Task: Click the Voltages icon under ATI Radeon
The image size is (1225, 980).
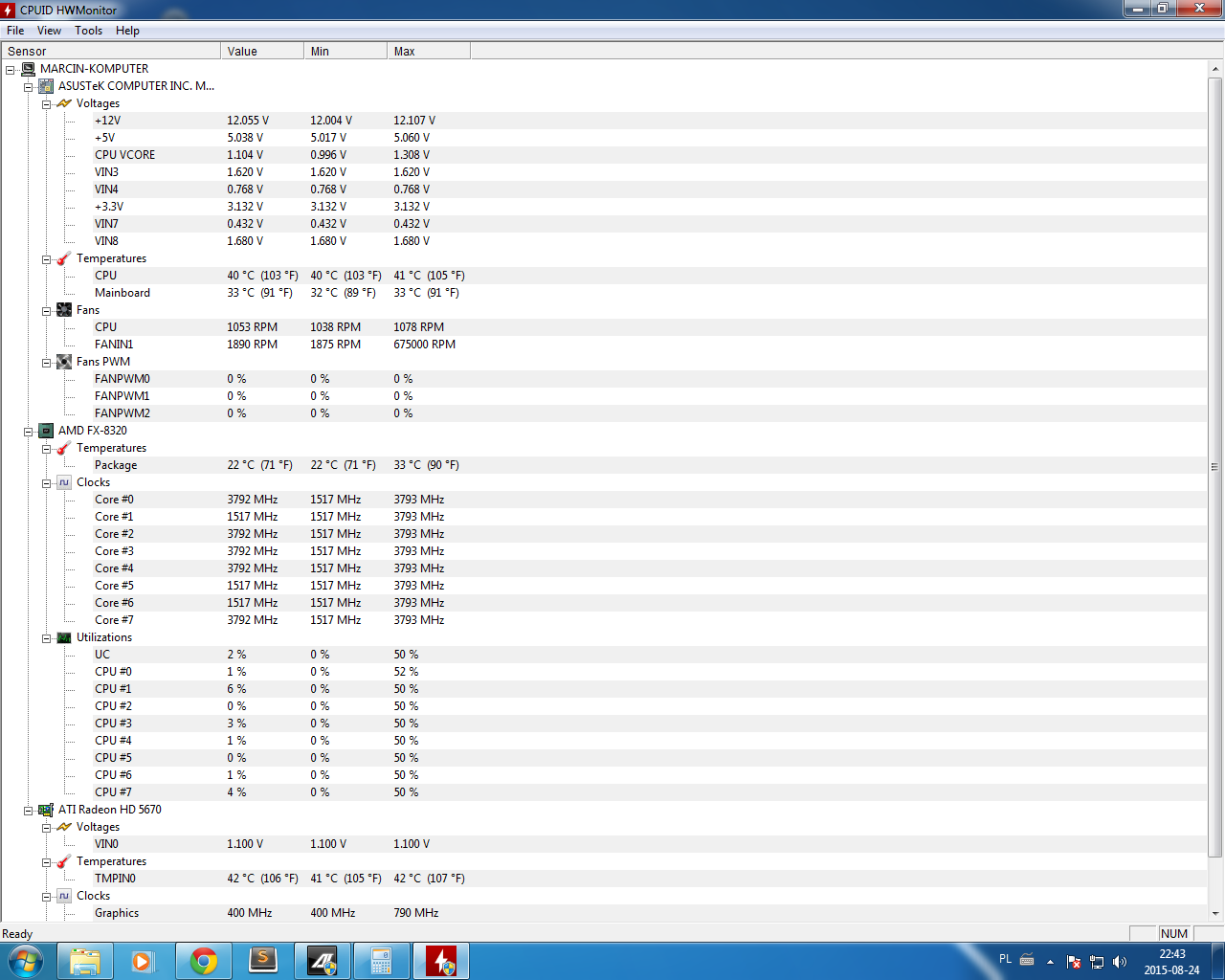Action: 64,827
